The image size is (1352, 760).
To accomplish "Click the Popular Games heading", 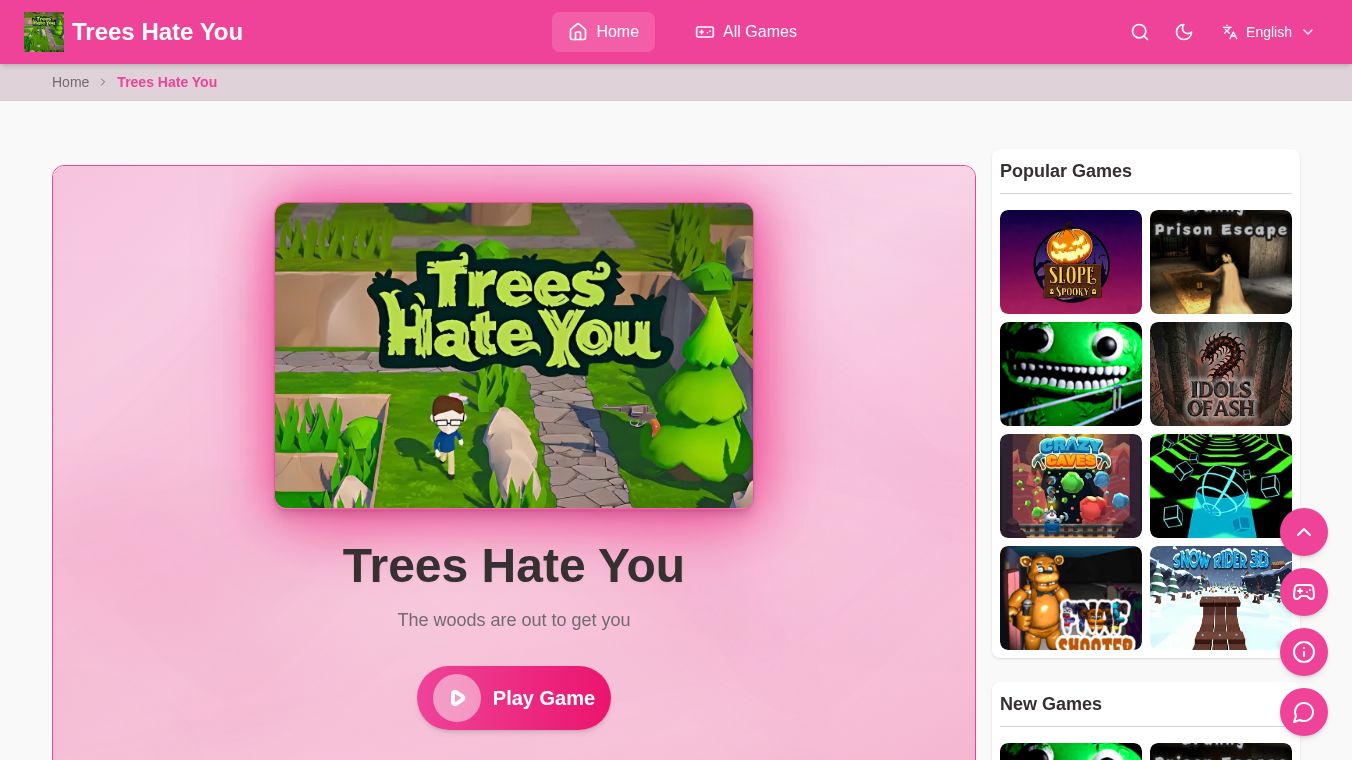I will 1066,171.
